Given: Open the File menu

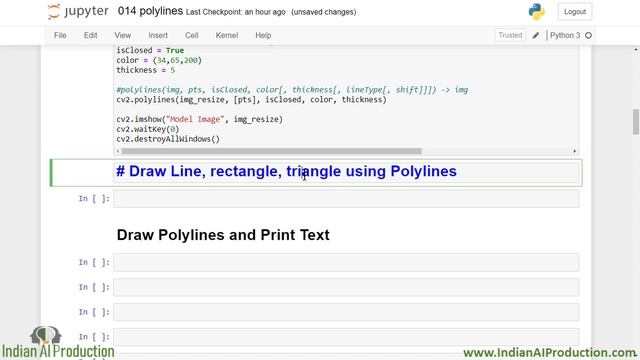Looking at the screenshot, I should pos(60,36).
